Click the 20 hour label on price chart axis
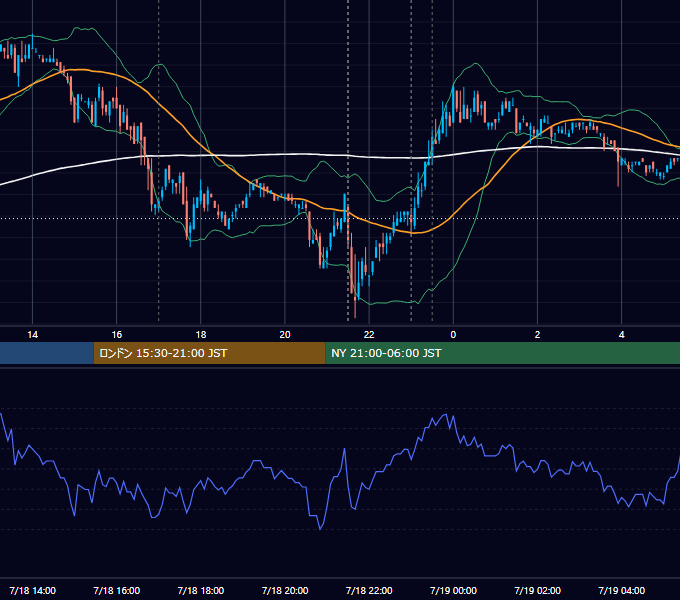 285,335
